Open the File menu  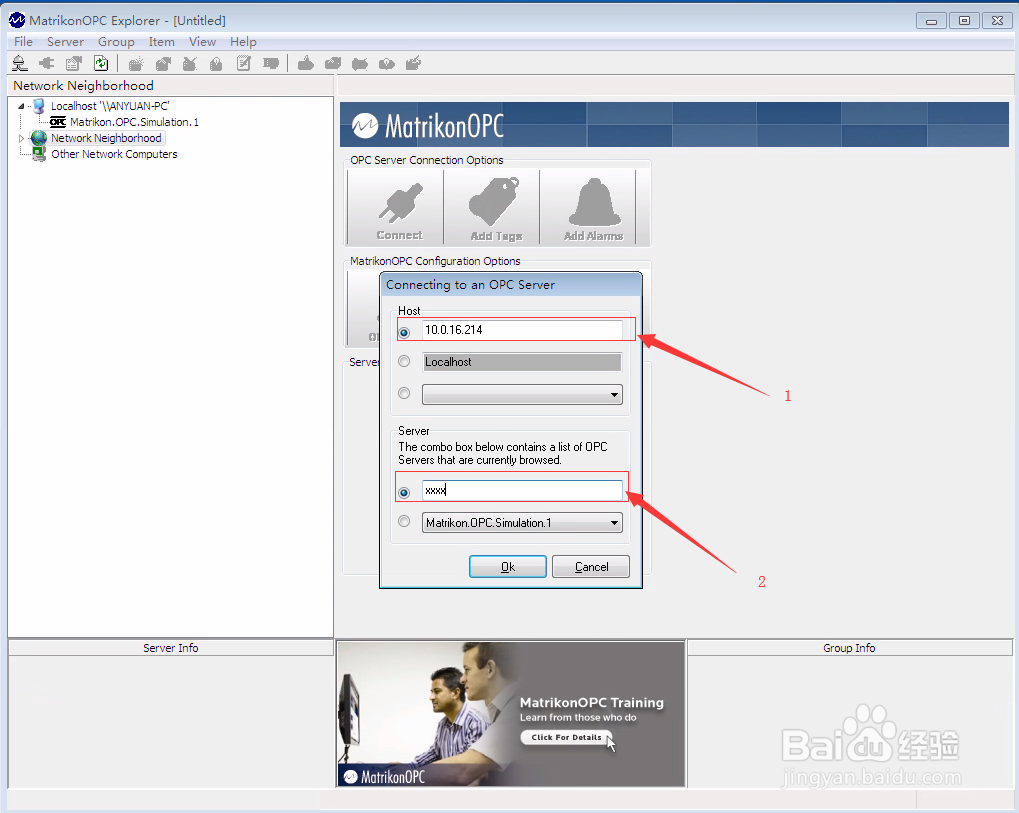click(23, 42)
